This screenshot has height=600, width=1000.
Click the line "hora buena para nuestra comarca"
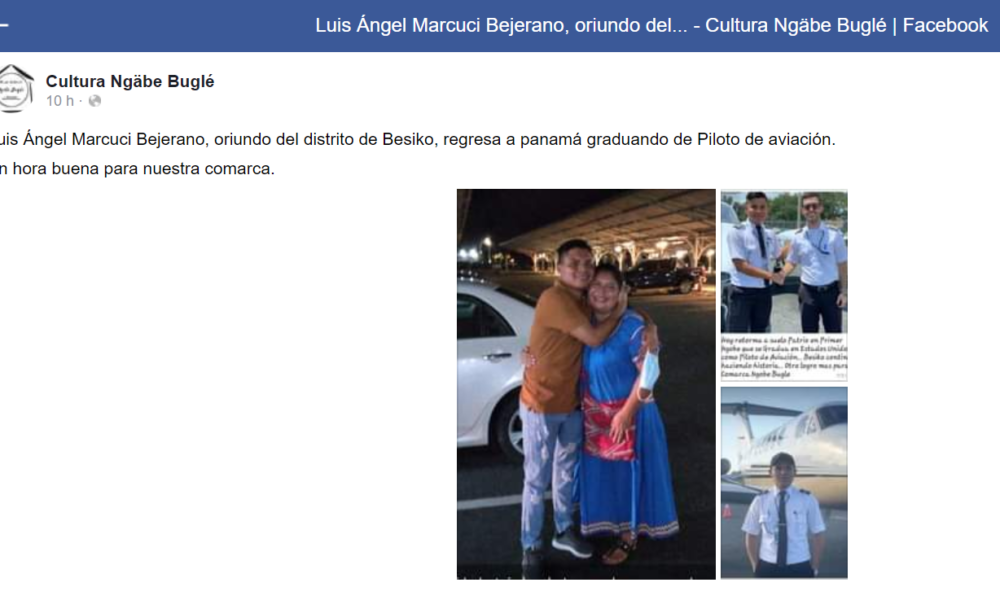pyautogui.click(x=137, y=169)
